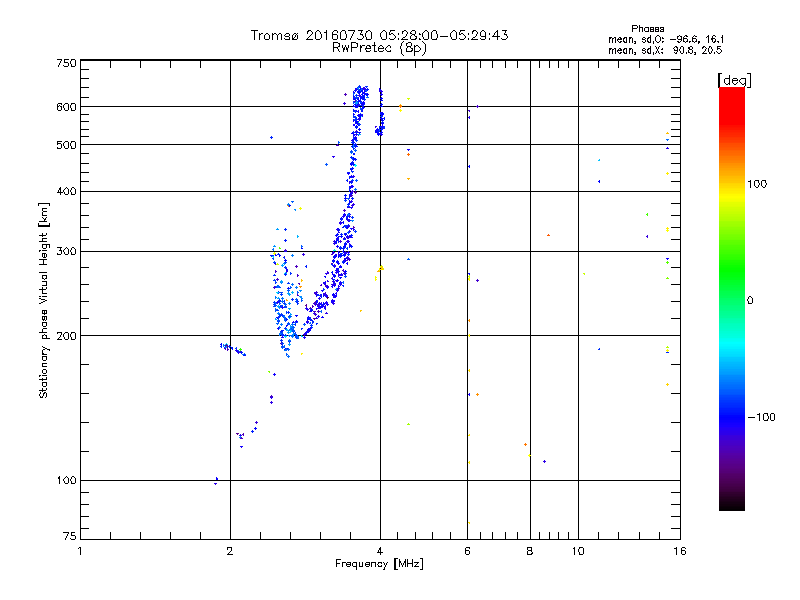Click the x-axis label '8'
The width and height of the screenshot is (800, 600).
(530, 551)
